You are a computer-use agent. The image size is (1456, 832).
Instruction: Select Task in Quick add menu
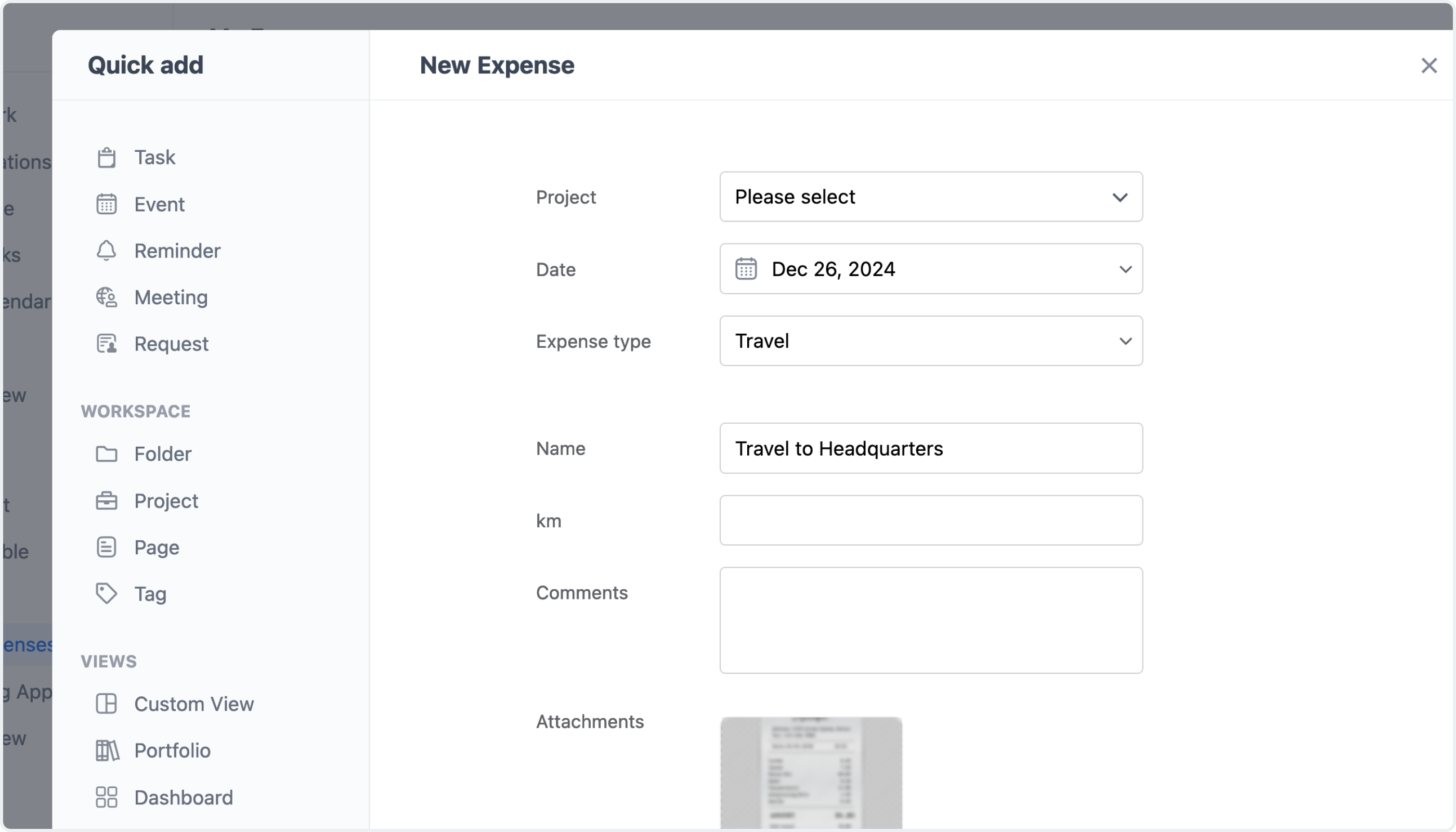point(154,157)
